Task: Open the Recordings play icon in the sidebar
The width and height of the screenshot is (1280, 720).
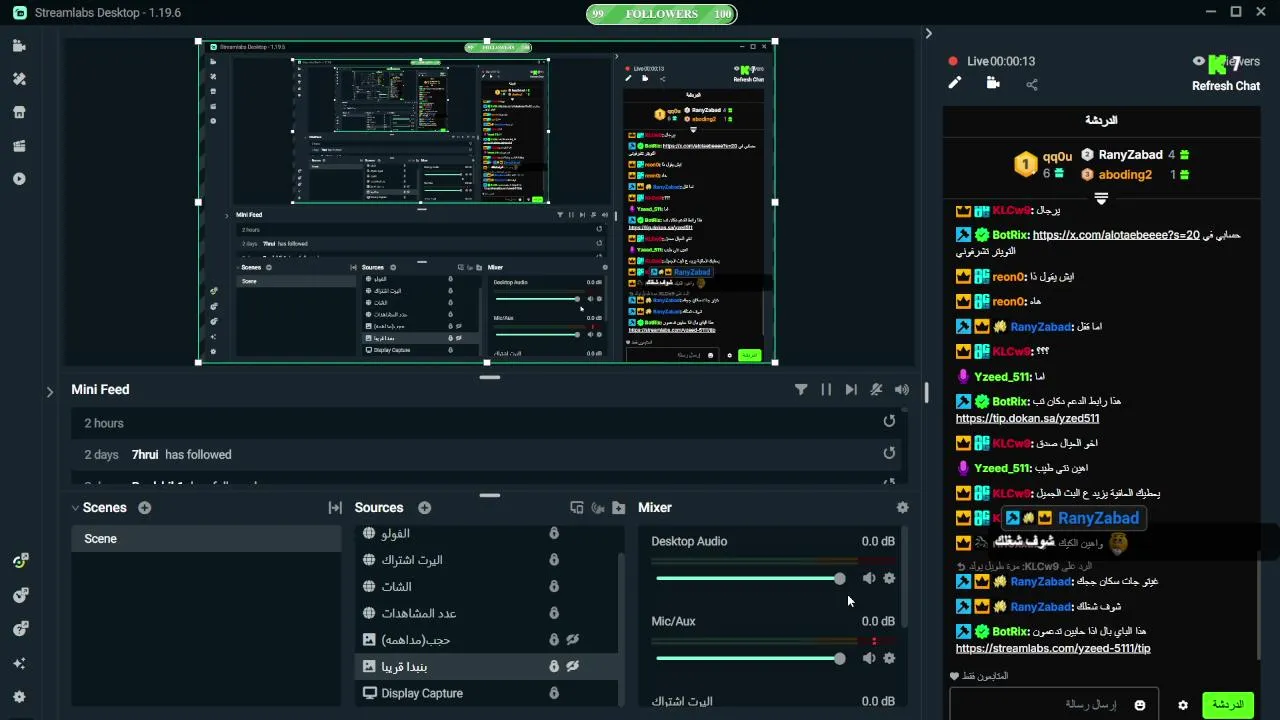Action: tap(19, 179)
